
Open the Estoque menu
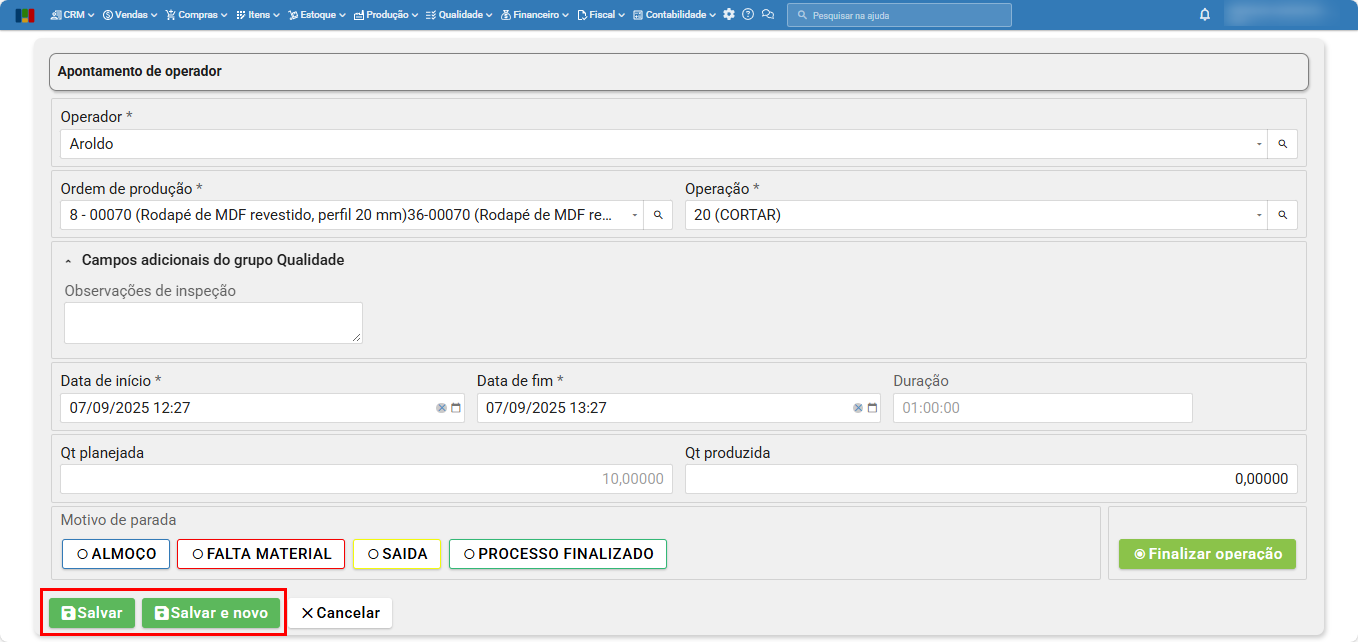point(317,15)
